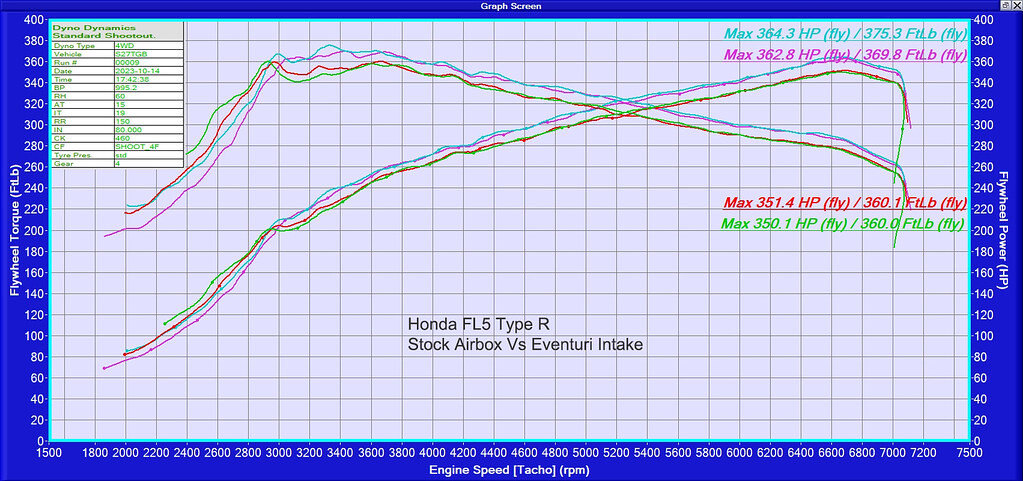Click the Honda FL5 Type R annotation
Image resolution: width=1023 pixels, height=481 pixels.
(x=478, y=324)
